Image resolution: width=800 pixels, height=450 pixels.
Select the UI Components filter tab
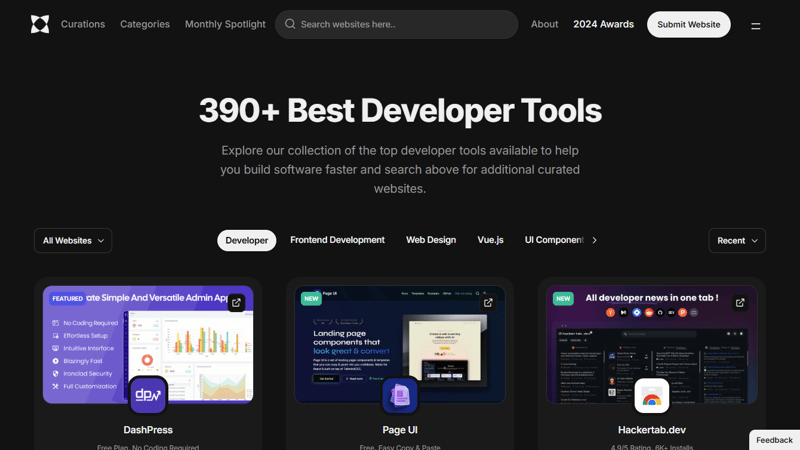554,240
